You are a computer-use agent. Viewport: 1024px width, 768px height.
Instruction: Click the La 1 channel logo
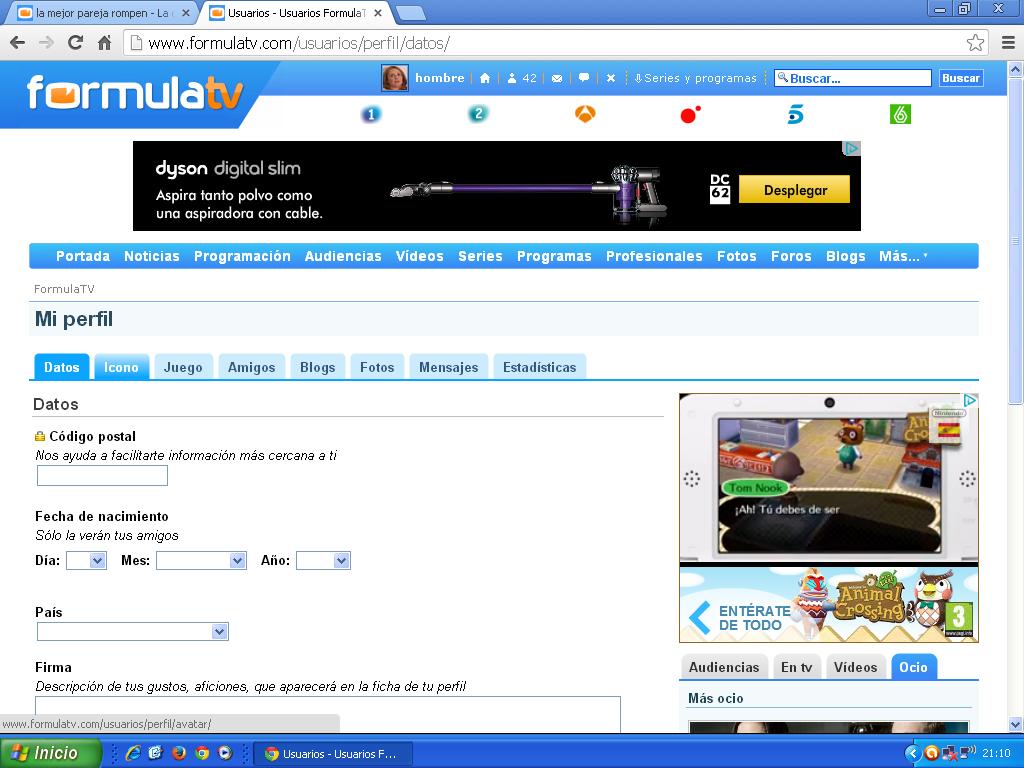371,115
